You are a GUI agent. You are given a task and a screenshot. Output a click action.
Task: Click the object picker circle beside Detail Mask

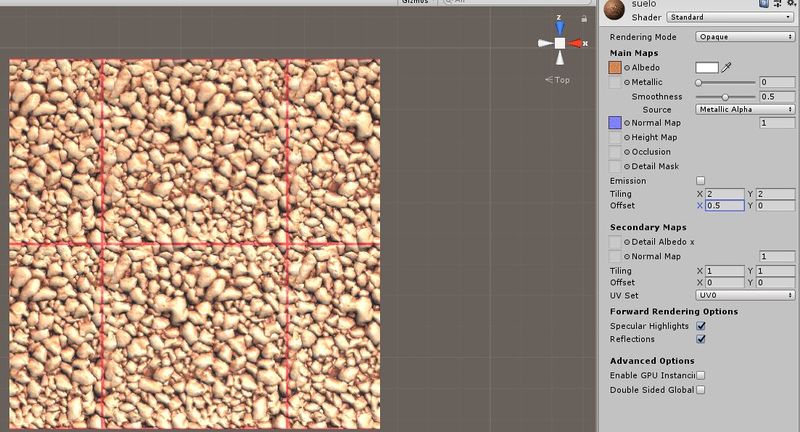(627, 167)
